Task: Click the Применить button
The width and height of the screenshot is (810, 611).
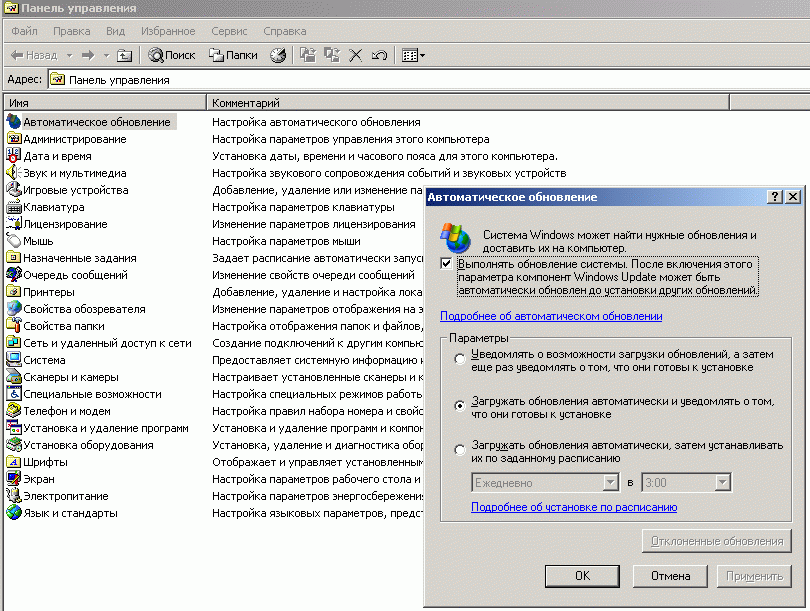Action: point(754,575)
